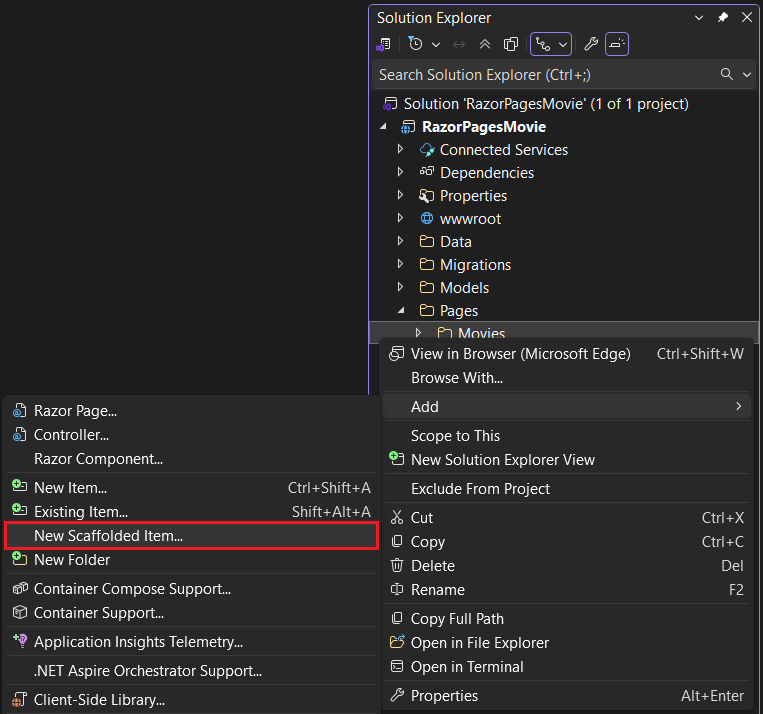The width and height of the screenshot is (763, 714).
Task: Select the Movies folder
Action: [x=481, y=332]
